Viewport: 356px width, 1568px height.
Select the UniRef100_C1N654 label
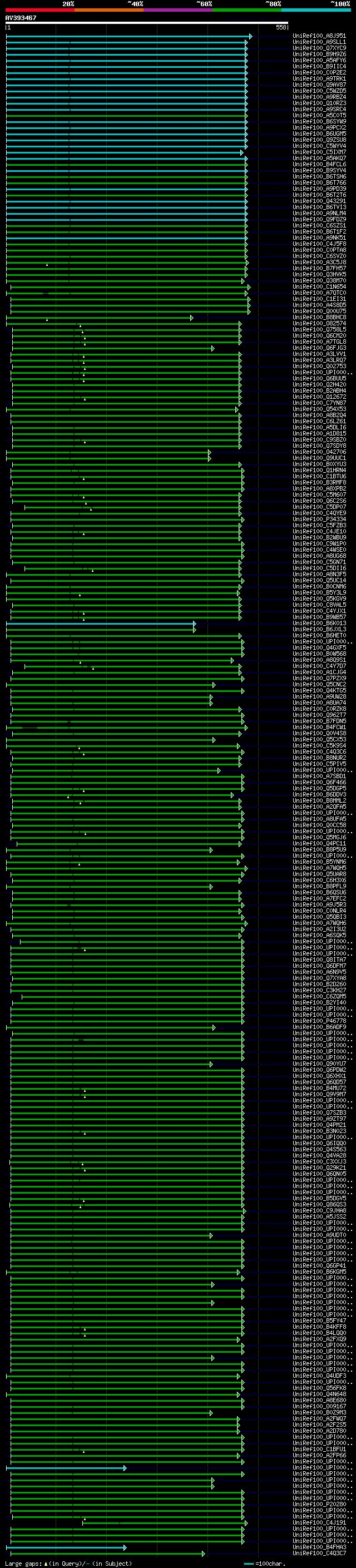[x=319, y=288]
